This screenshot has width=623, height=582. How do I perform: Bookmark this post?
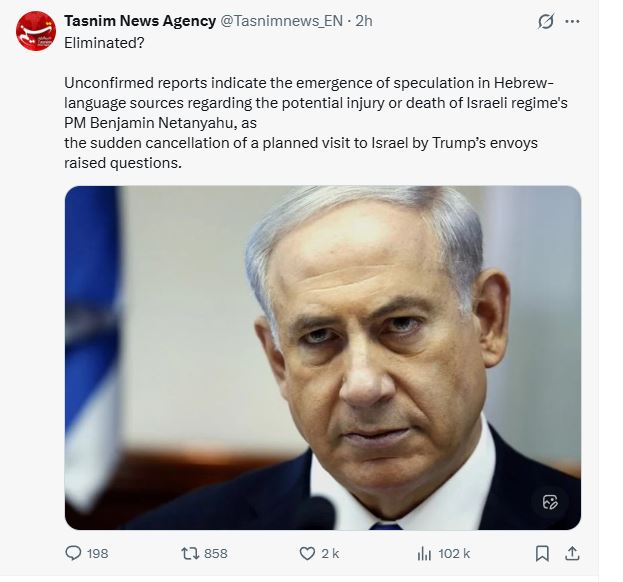click(542, 553)
